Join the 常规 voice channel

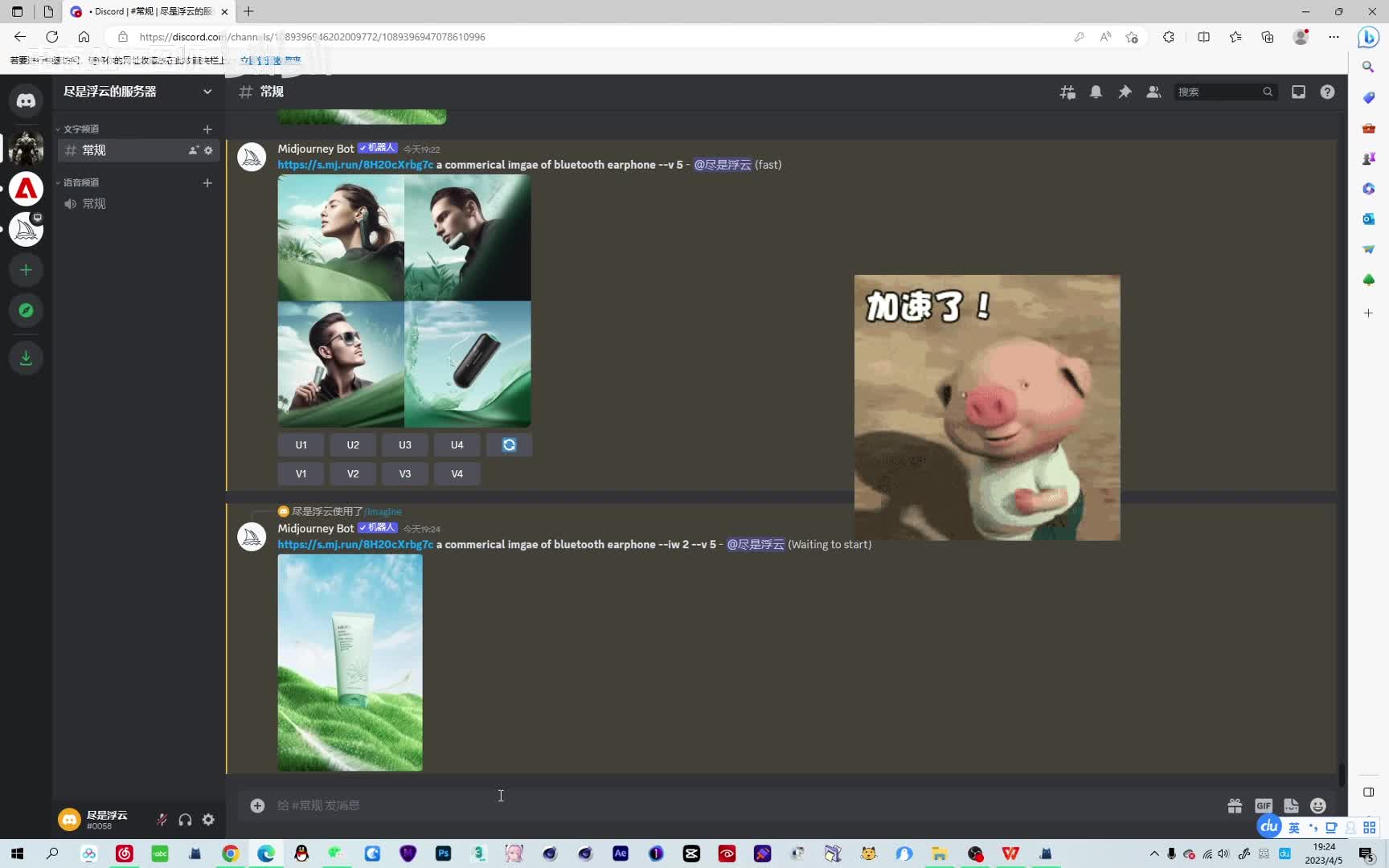[94, 204]
